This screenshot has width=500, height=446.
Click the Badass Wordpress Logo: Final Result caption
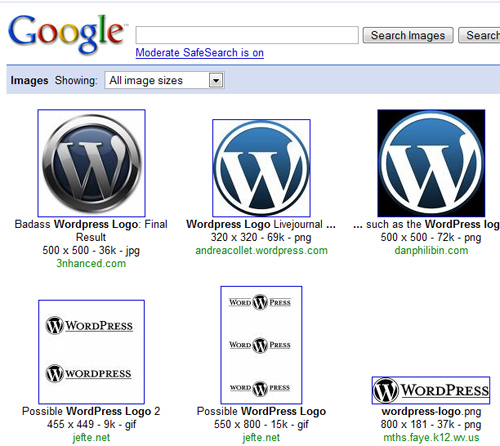(91, 231)
